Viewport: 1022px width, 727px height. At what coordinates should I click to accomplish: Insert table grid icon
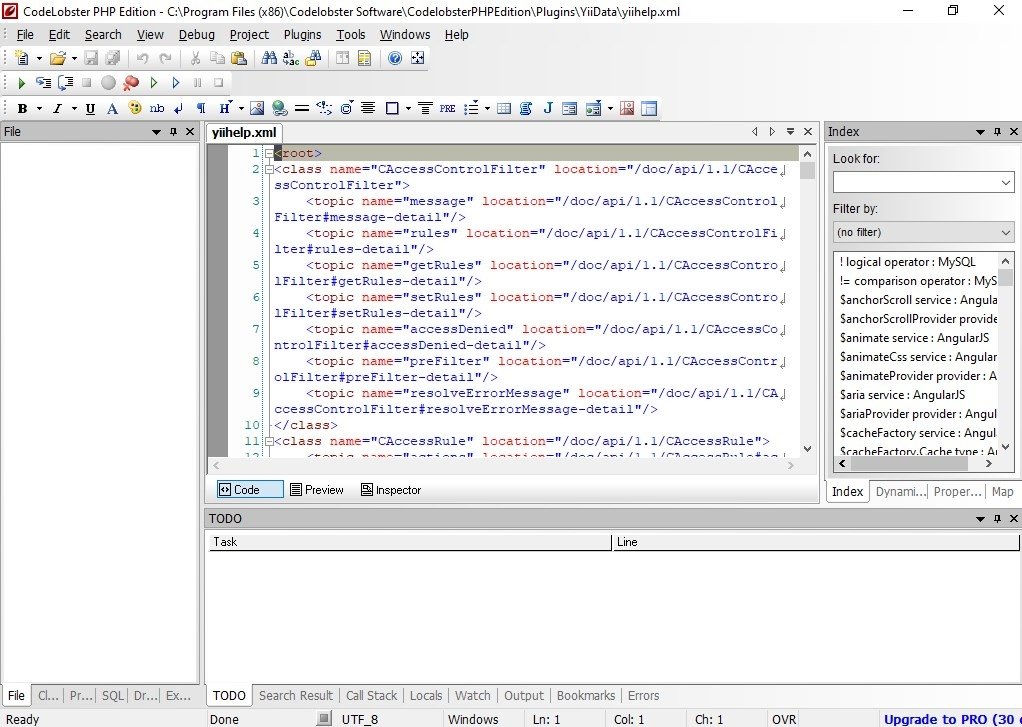(504, 108)
